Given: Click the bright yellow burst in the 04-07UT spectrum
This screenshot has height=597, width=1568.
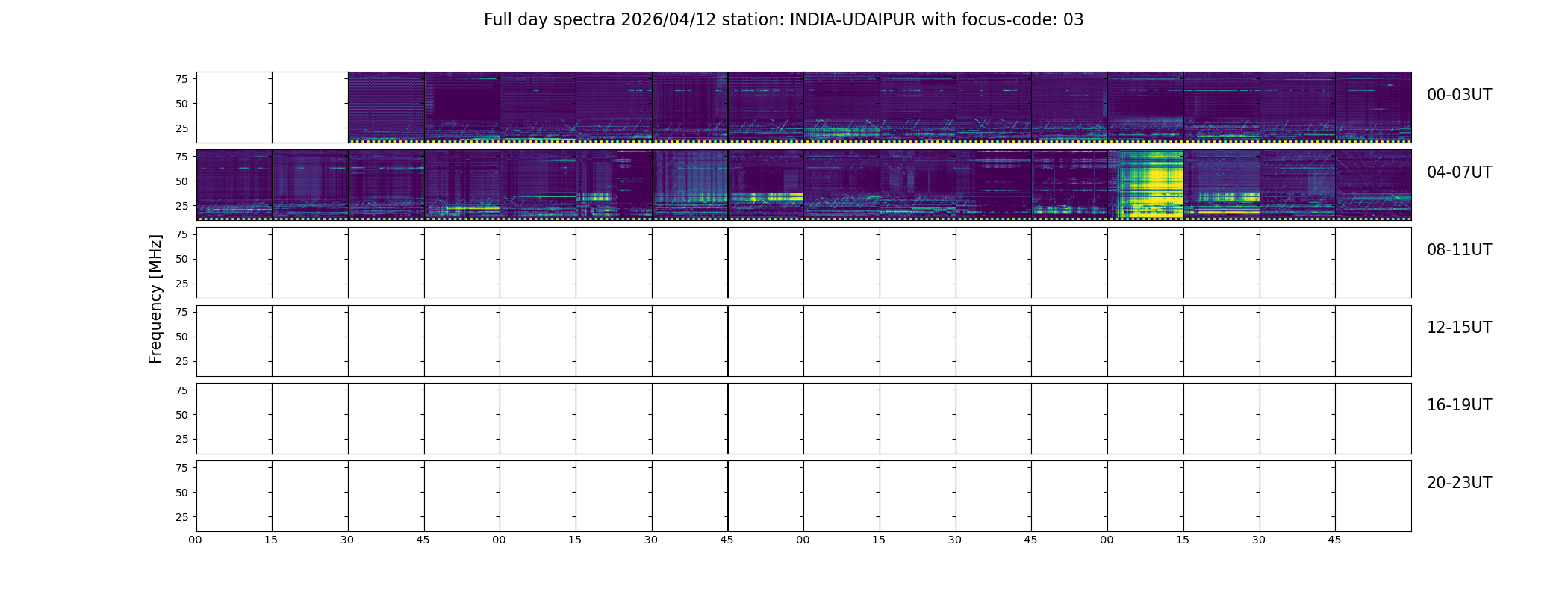Looking at the screenshot, I should coord(1150,184).
